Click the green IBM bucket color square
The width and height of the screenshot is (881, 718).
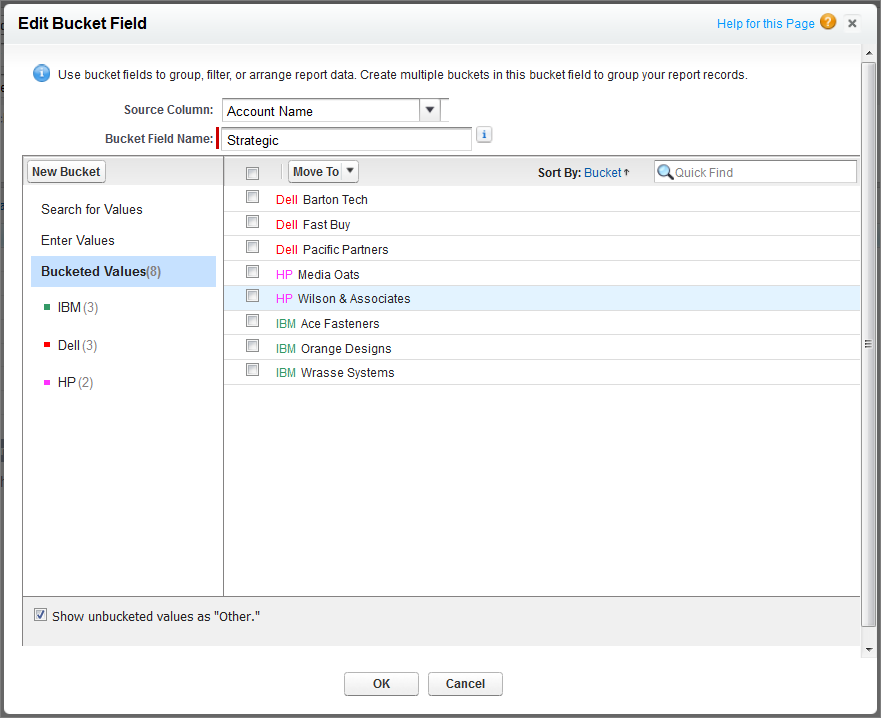[x=47, y=307]
